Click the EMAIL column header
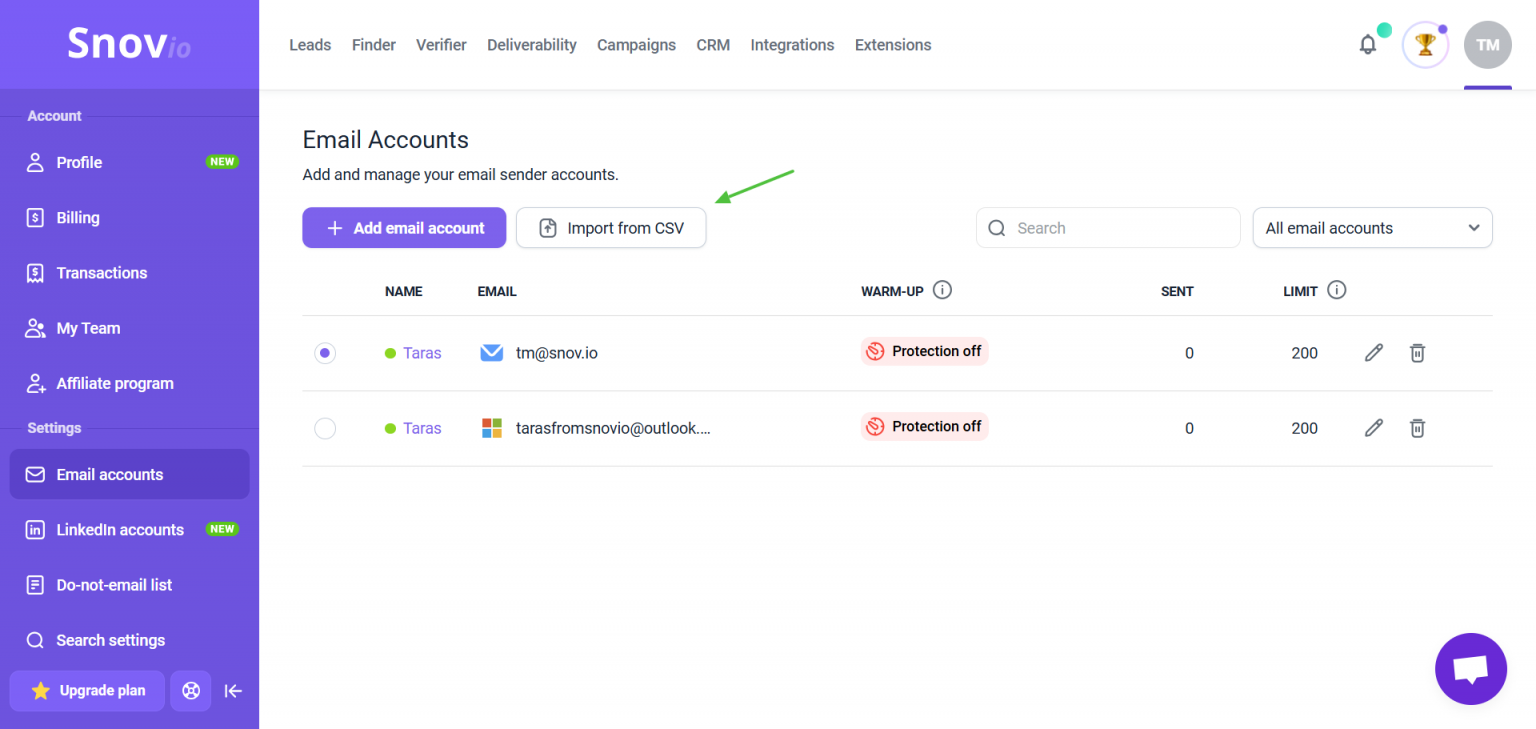Image resolution: width=1536 pixels, height=729 pixels. point(497,291)
